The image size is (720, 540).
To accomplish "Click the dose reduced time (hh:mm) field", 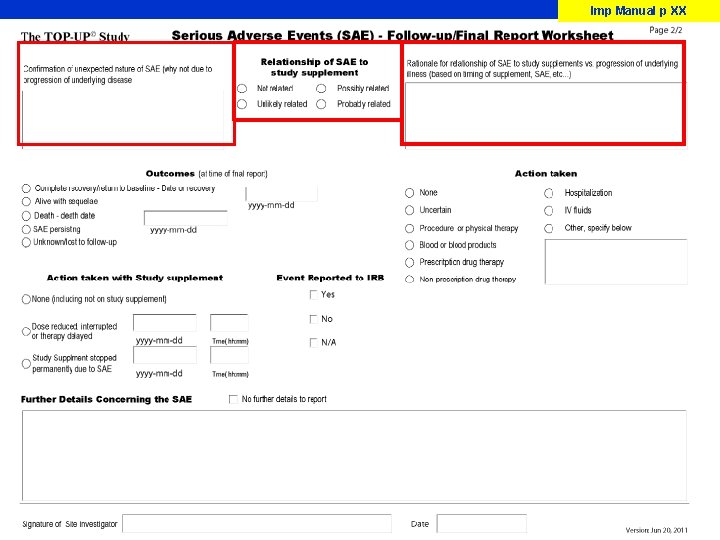I will click(x=229, y=323).
